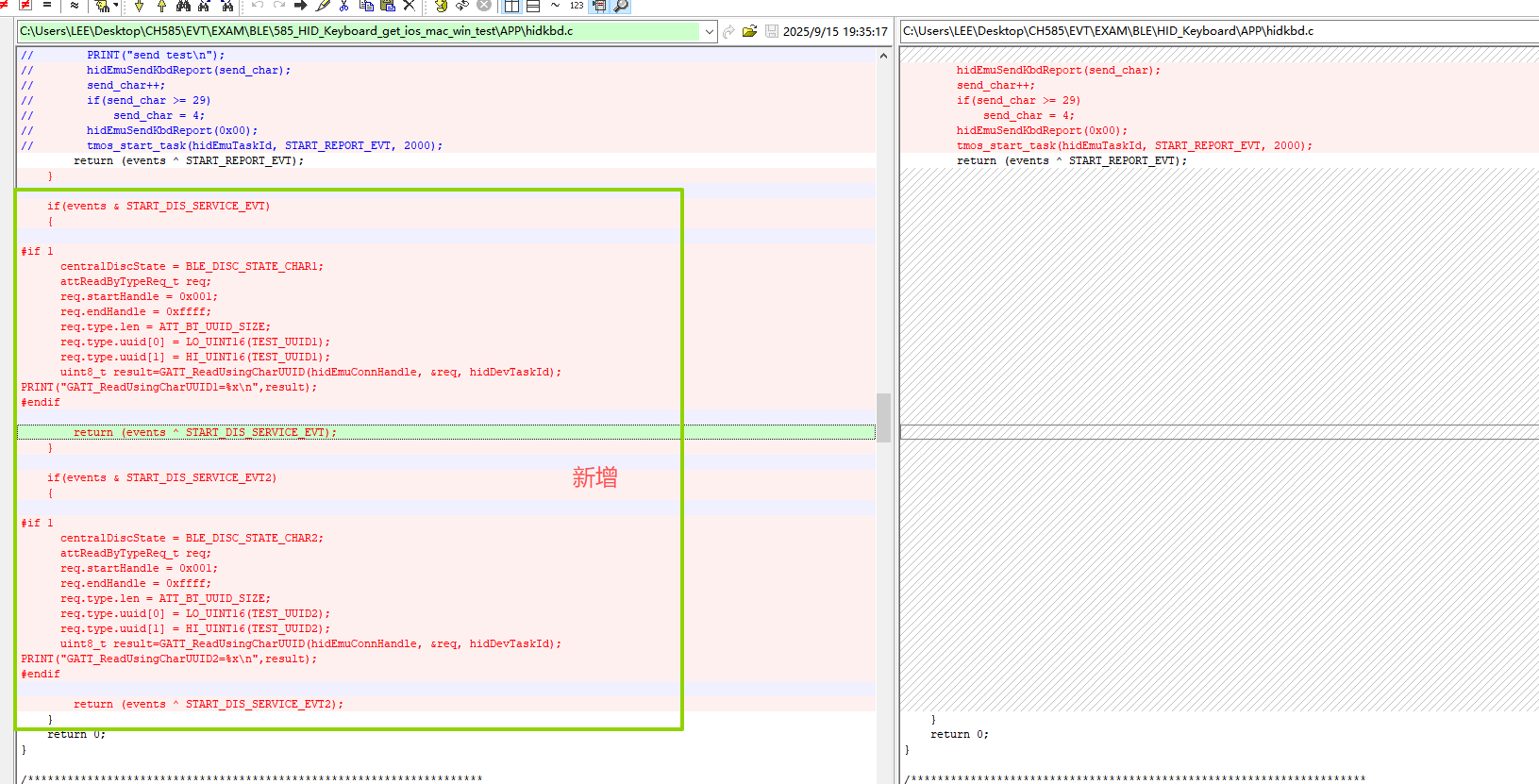Click right pane 'send_char++;' line
1539x784 pixels.
(x=995, y=85)
